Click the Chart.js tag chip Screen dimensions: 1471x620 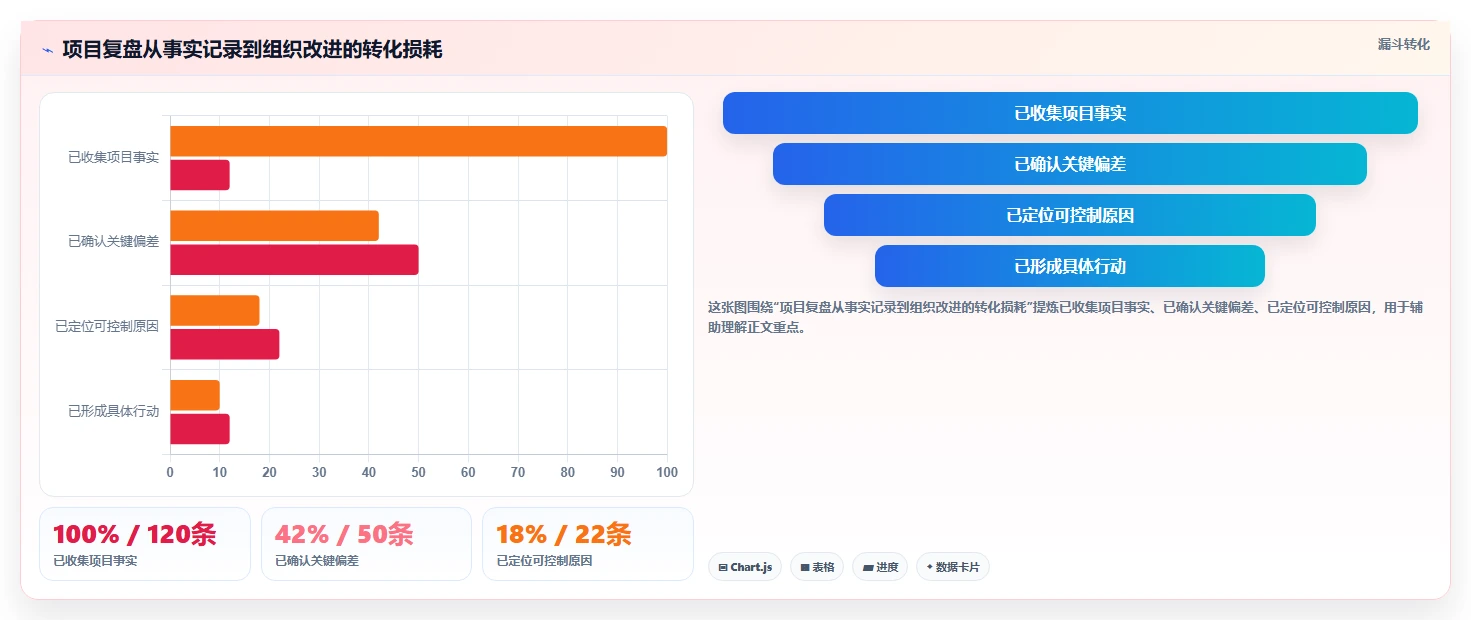[745, 567]
